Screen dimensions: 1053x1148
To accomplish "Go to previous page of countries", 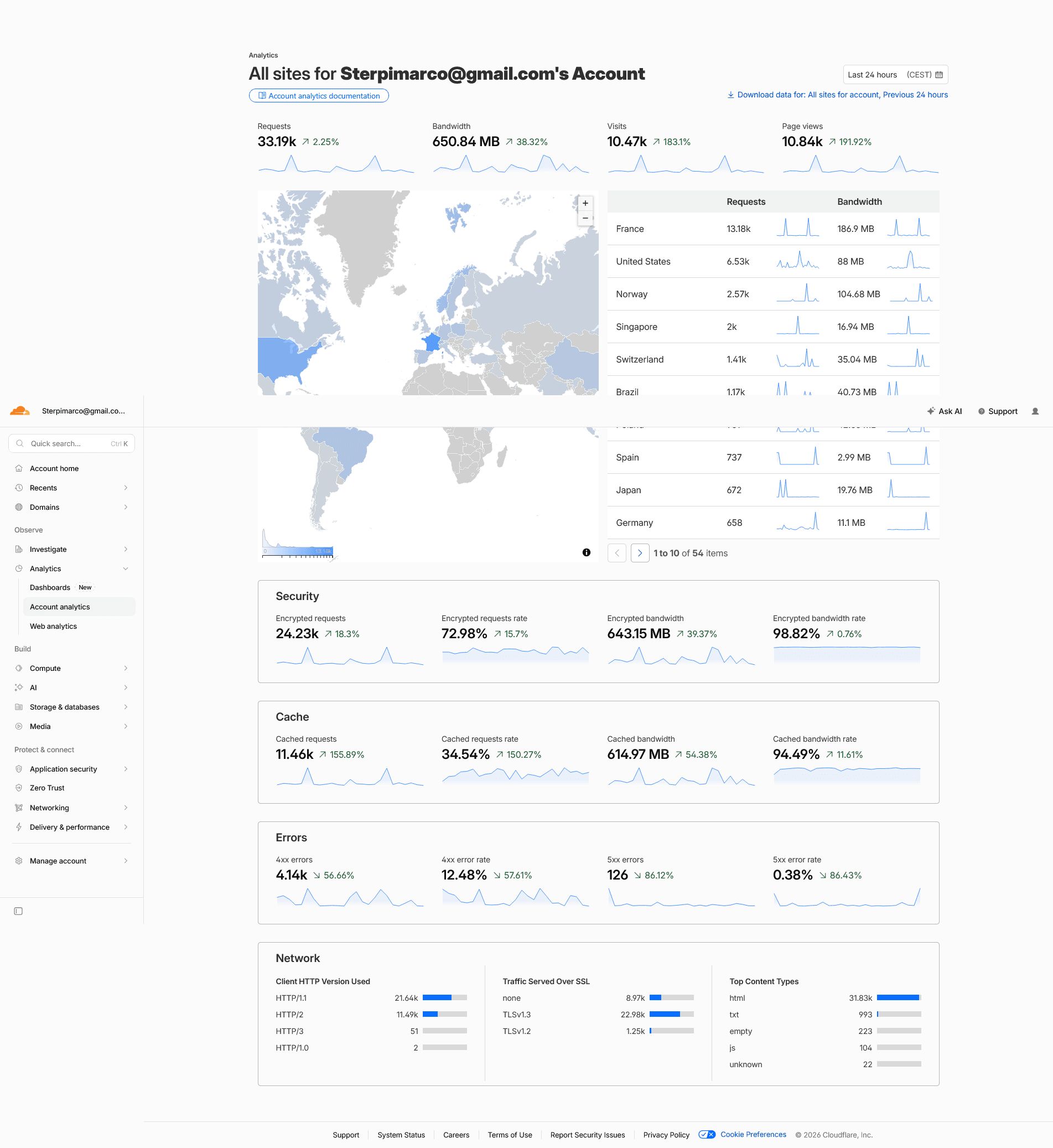I will click(617, 553).
